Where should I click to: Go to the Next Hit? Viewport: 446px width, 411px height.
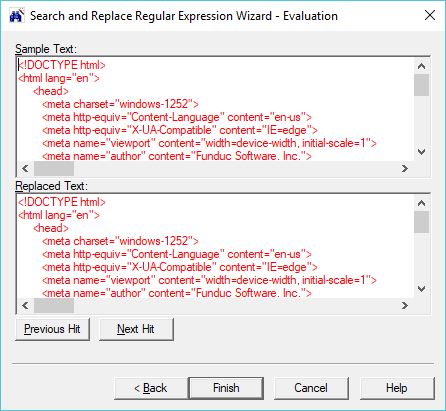click(x=136, y=329)
